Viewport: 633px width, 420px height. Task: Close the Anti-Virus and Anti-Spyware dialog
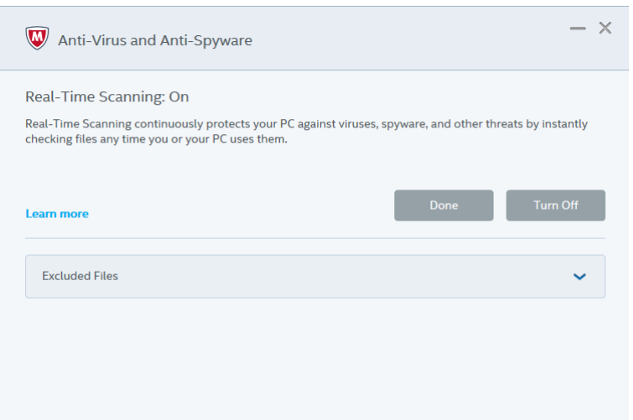coord(605,28)
